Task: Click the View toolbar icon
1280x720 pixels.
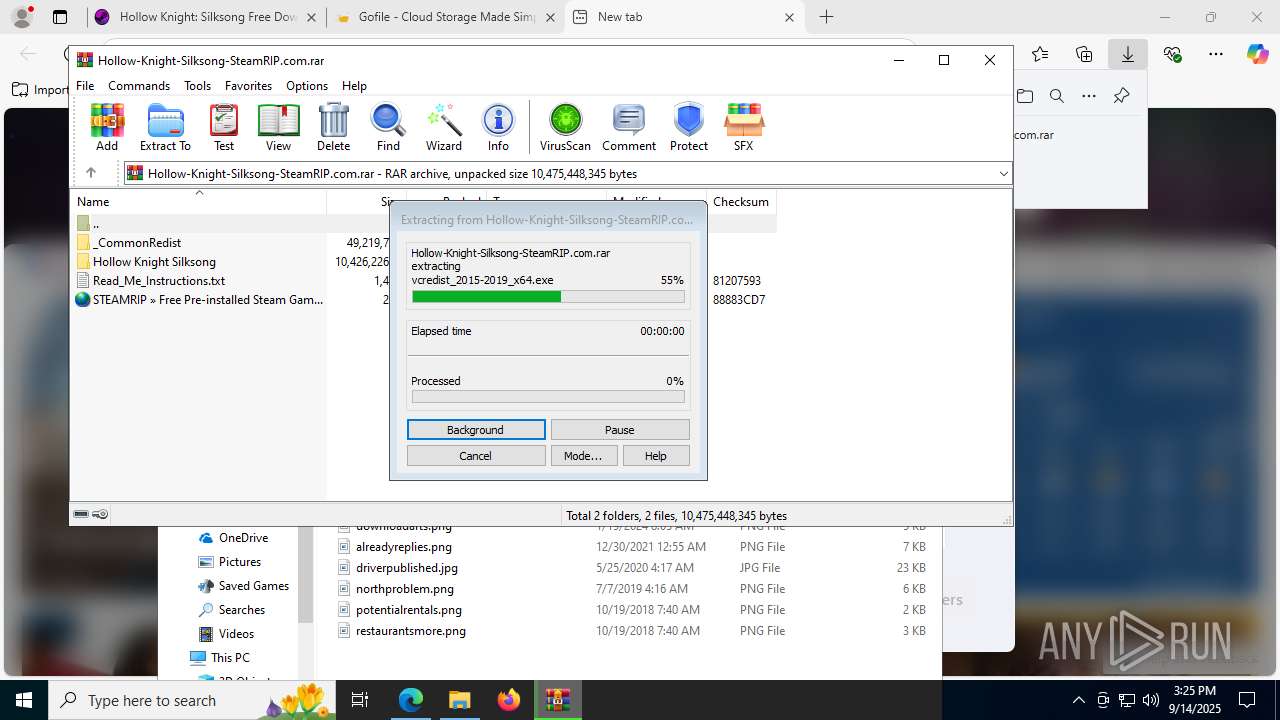Action: tap(278, 127)
